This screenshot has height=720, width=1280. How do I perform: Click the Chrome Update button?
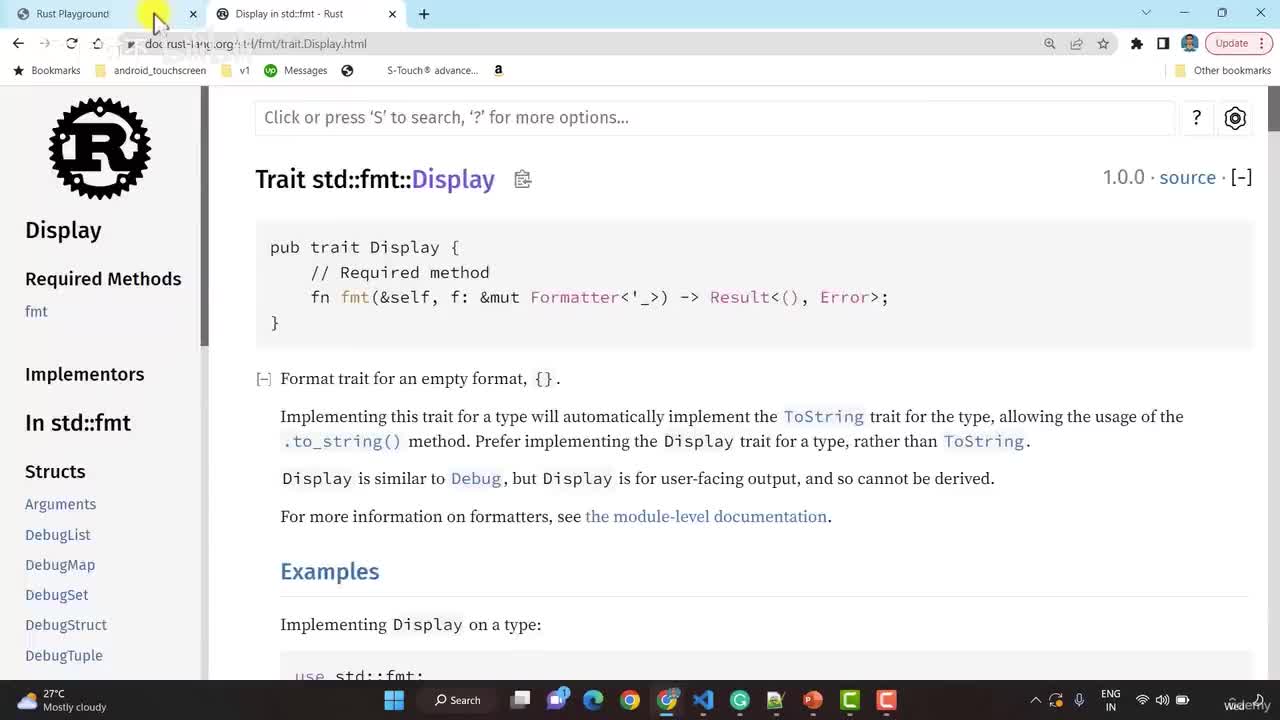click(x=1232, y=44)
